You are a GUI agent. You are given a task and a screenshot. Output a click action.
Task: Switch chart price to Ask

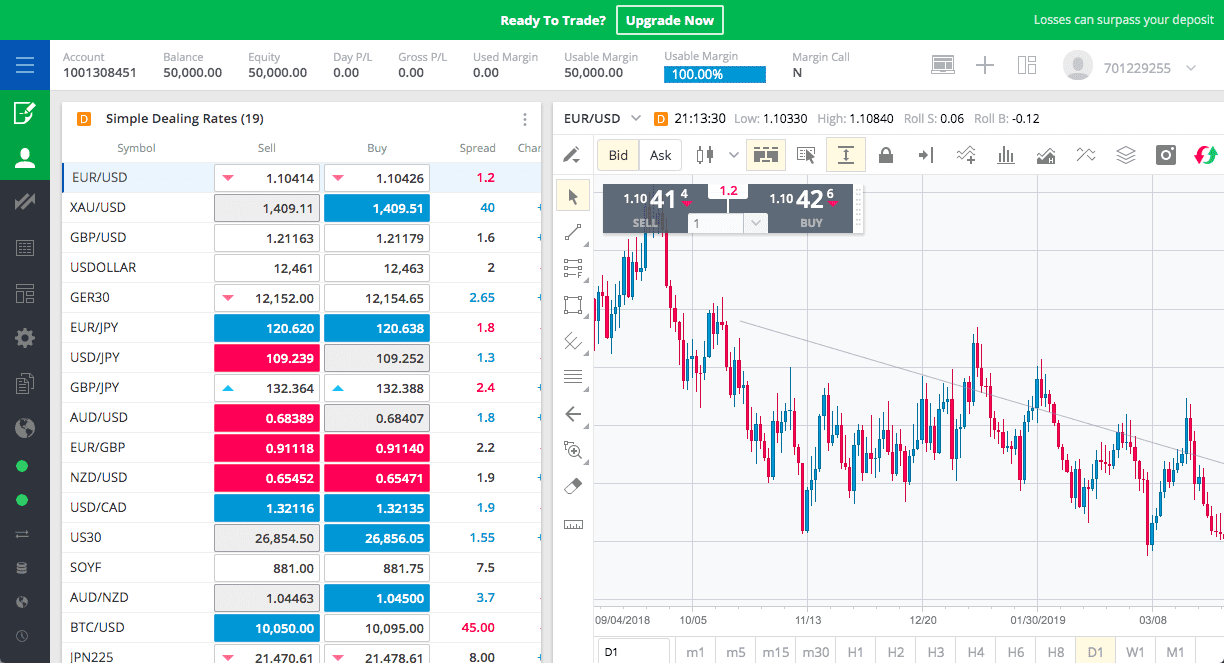[661, 155]
